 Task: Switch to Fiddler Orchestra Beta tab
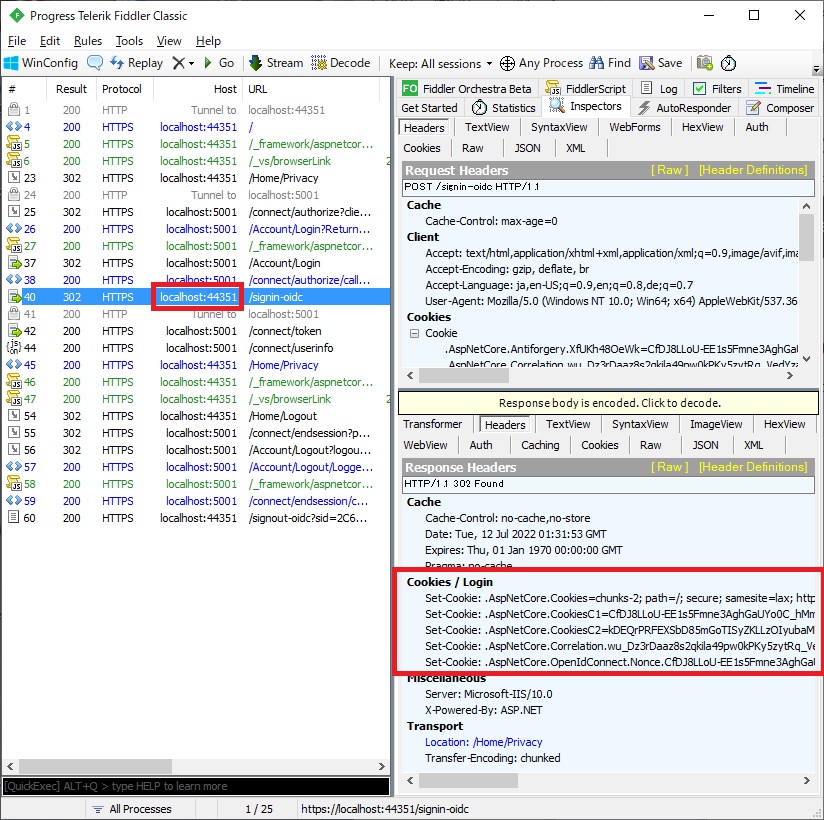(467, 89)
